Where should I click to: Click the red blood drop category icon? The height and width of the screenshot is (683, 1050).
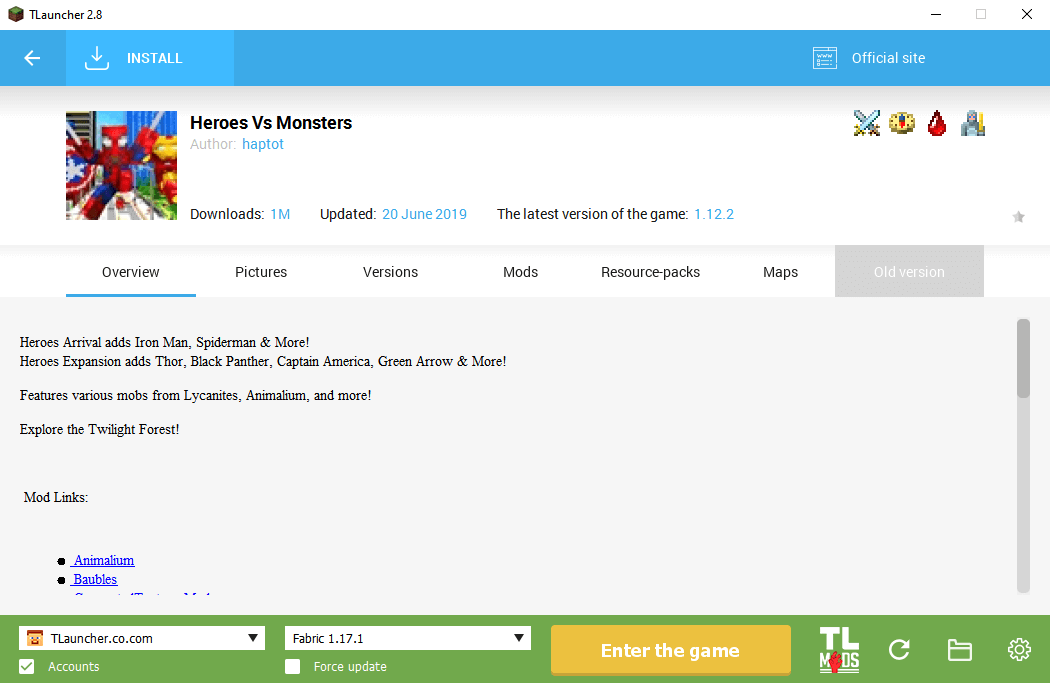pos(937,123)
